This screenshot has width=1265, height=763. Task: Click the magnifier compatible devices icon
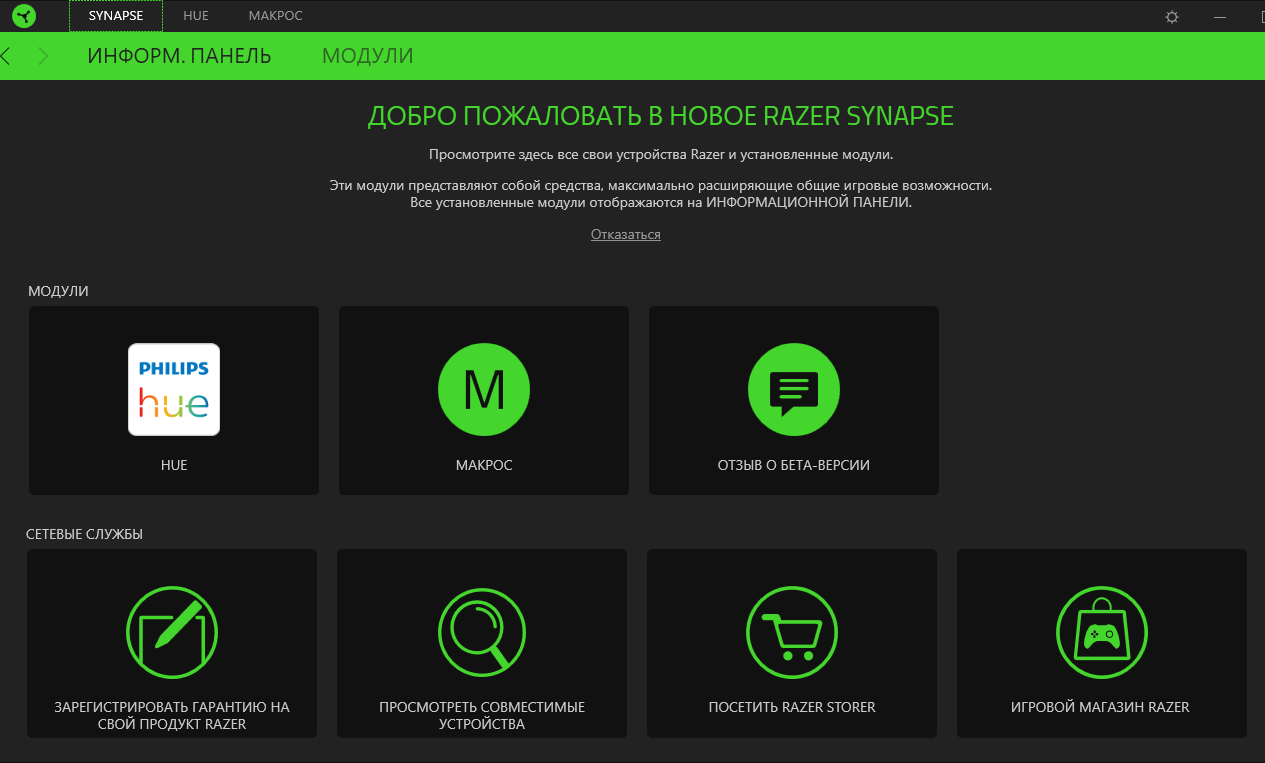[x=482, y=632]
